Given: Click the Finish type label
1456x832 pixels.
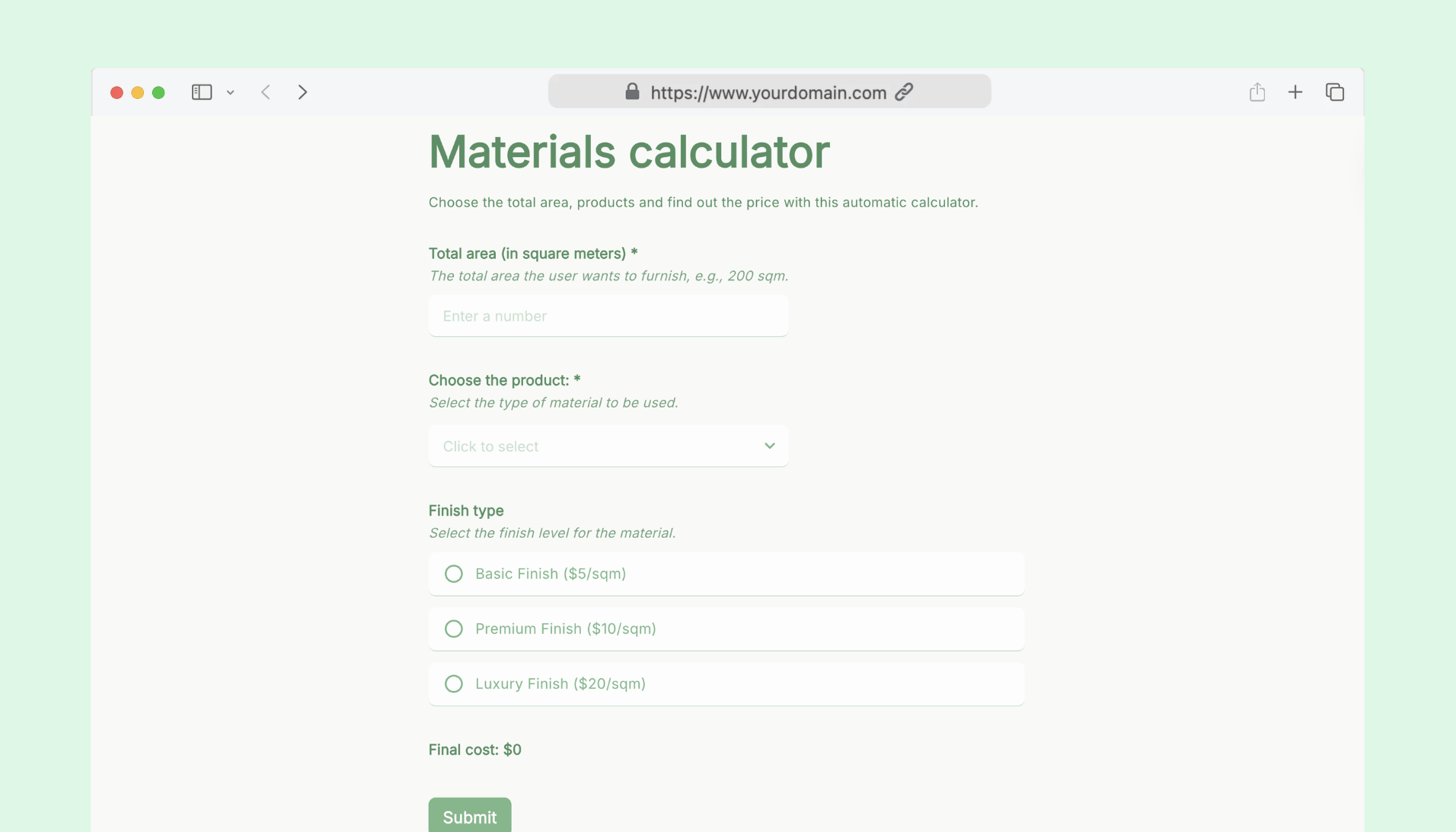Looking at the screenshot, I should 466,510.
